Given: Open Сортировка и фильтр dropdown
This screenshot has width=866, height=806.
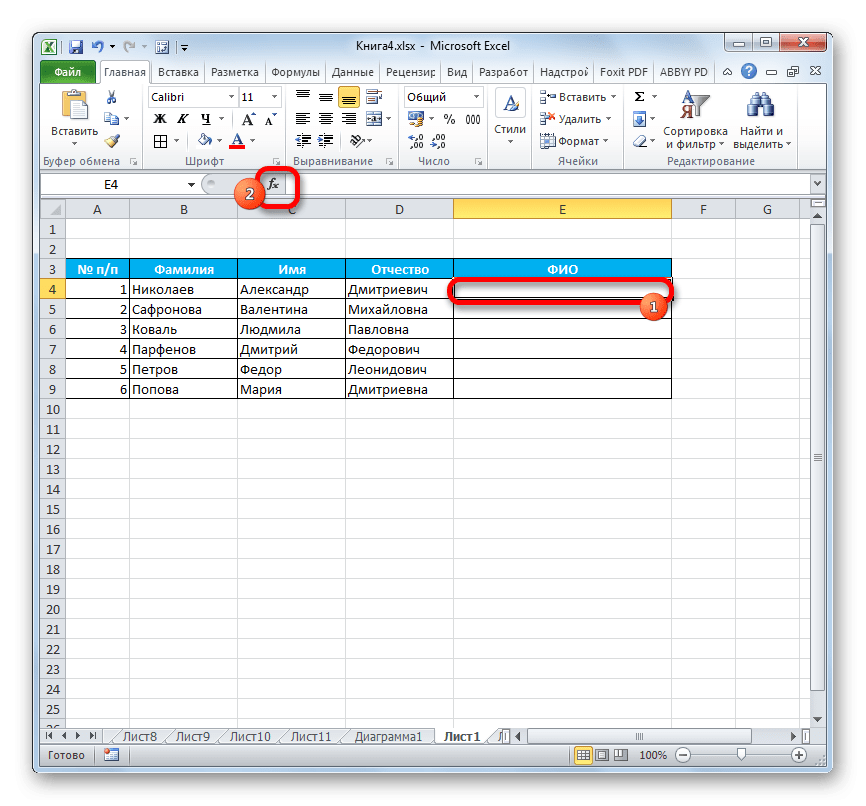Looking at the screenshot, I should (x=695, y=119).
